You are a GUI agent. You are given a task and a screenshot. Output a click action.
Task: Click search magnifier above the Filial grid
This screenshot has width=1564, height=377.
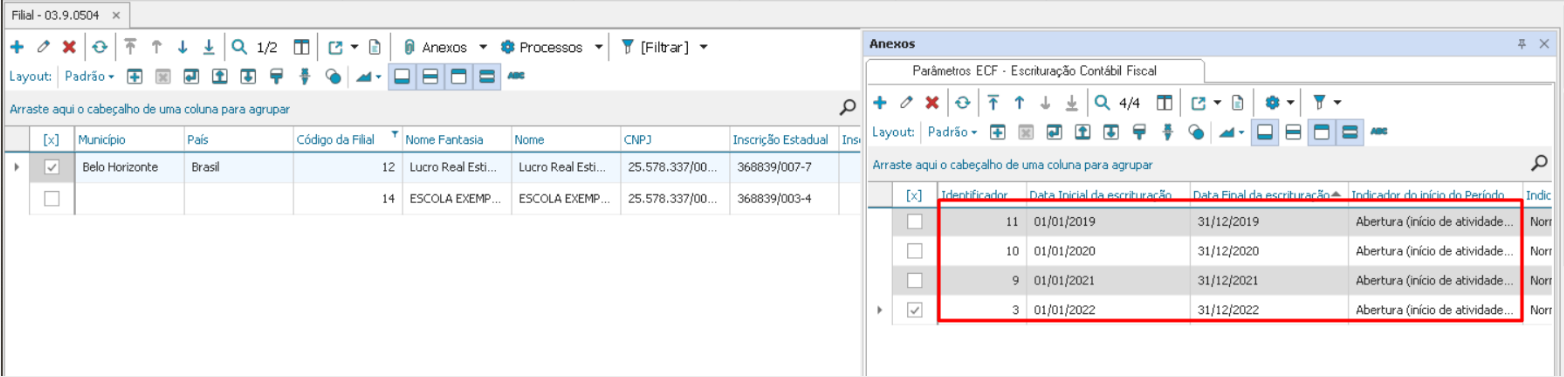[848, 108]
